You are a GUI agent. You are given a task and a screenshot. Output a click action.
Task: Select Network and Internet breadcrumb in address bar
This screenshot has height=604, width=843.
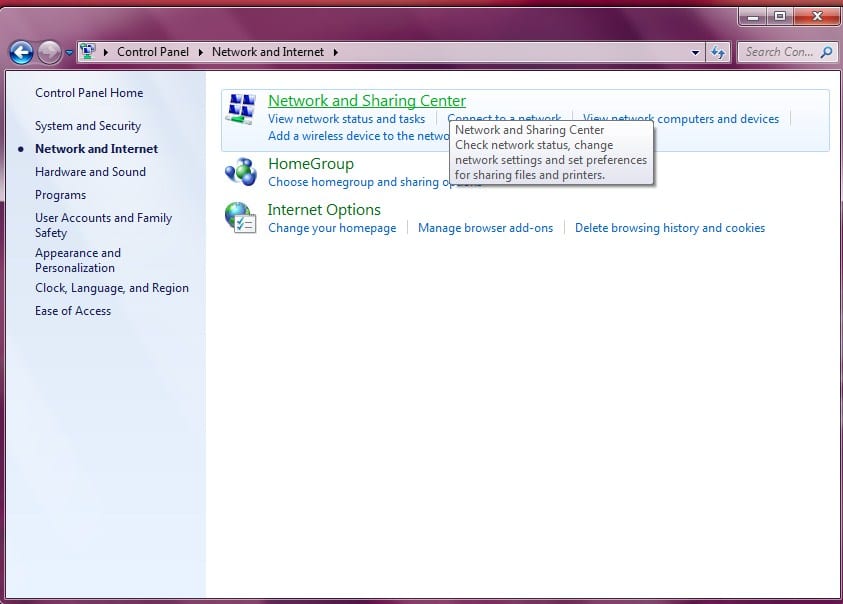(x=268, y=52)
